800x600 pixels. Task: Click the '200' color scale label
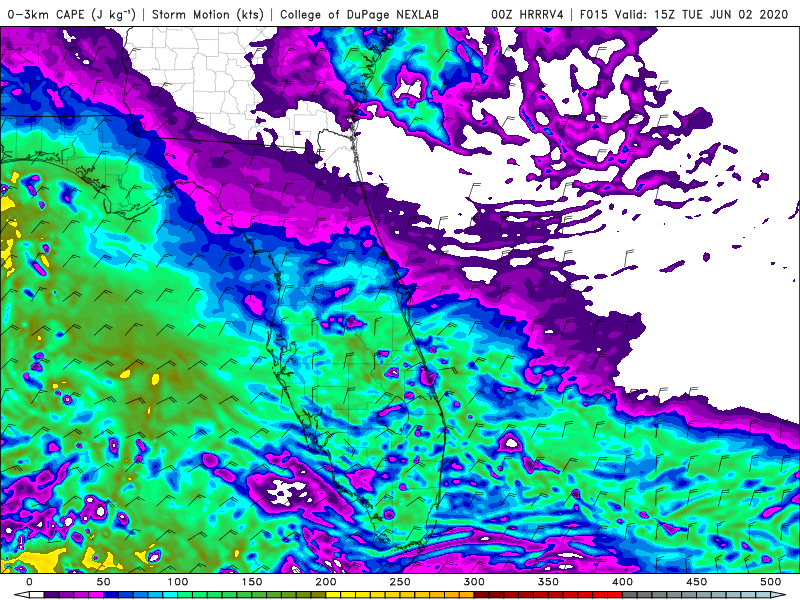[x=326, y=582]
